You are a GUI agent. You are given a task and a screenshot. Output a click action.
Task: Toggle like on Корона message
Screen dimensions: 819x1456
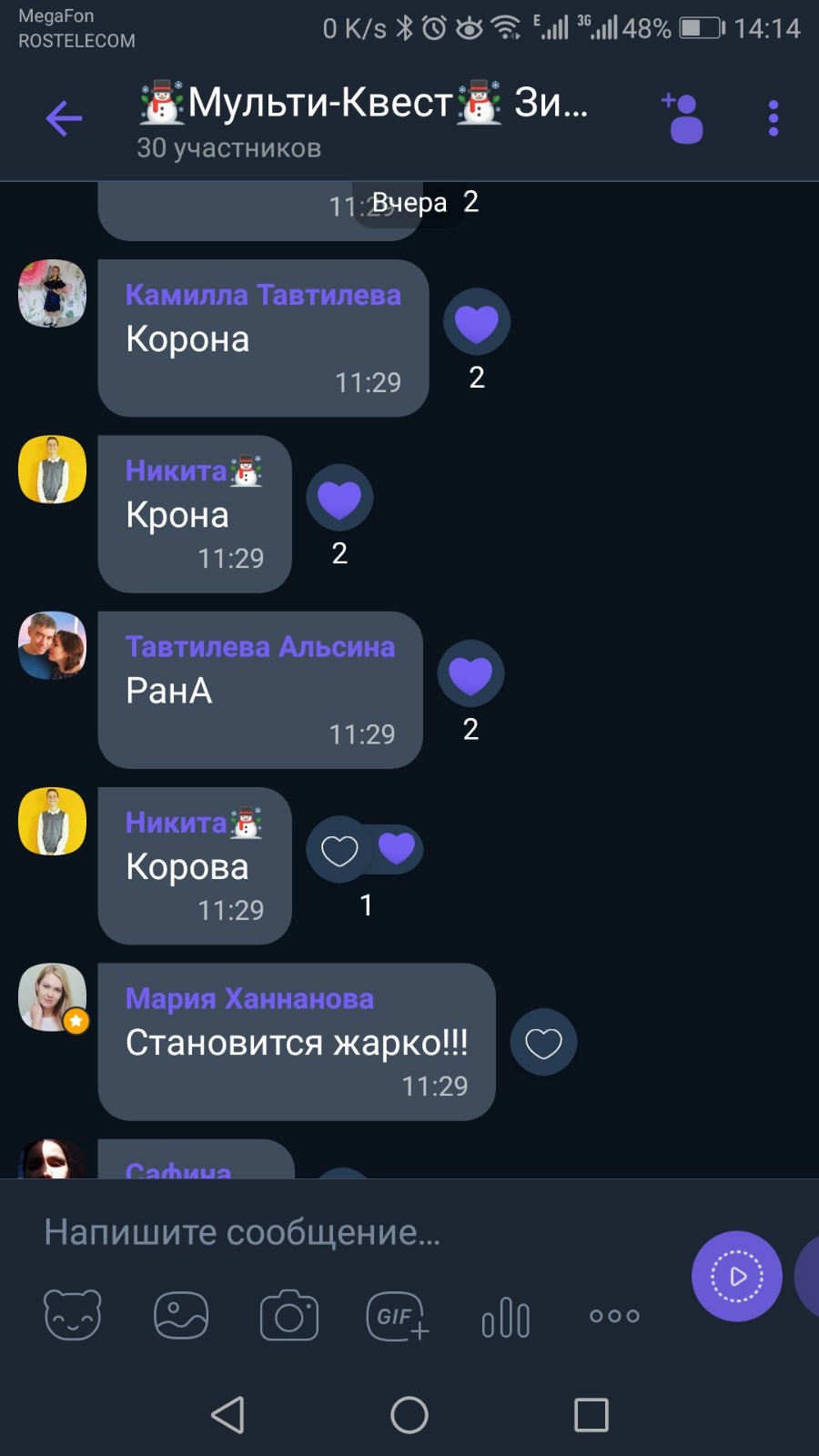click(x=477, y=322)
